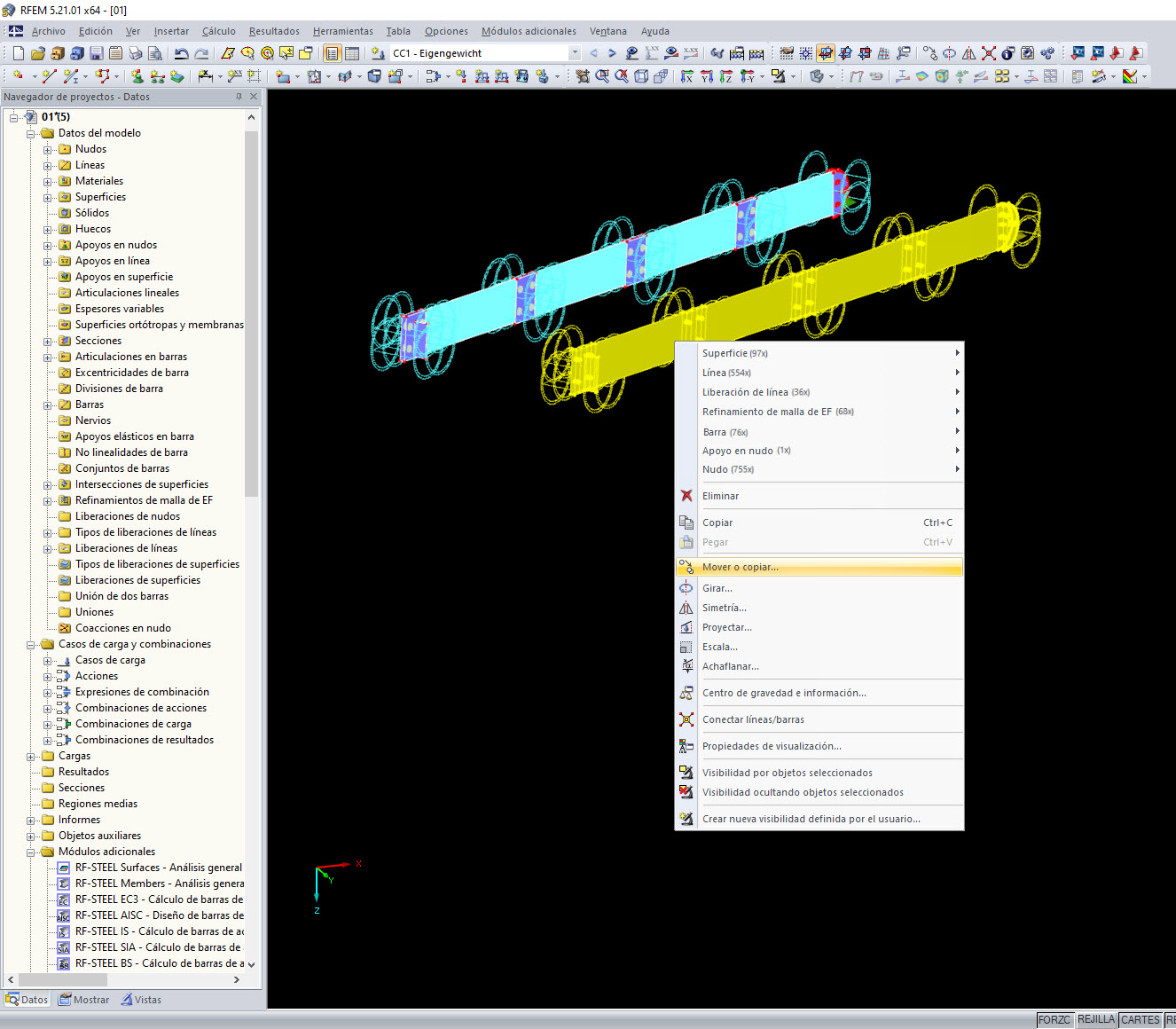Viewport: 1176px width, 1029px height.
Task: Toggle wireframe display model icon
Action: (x=641, y=76)
